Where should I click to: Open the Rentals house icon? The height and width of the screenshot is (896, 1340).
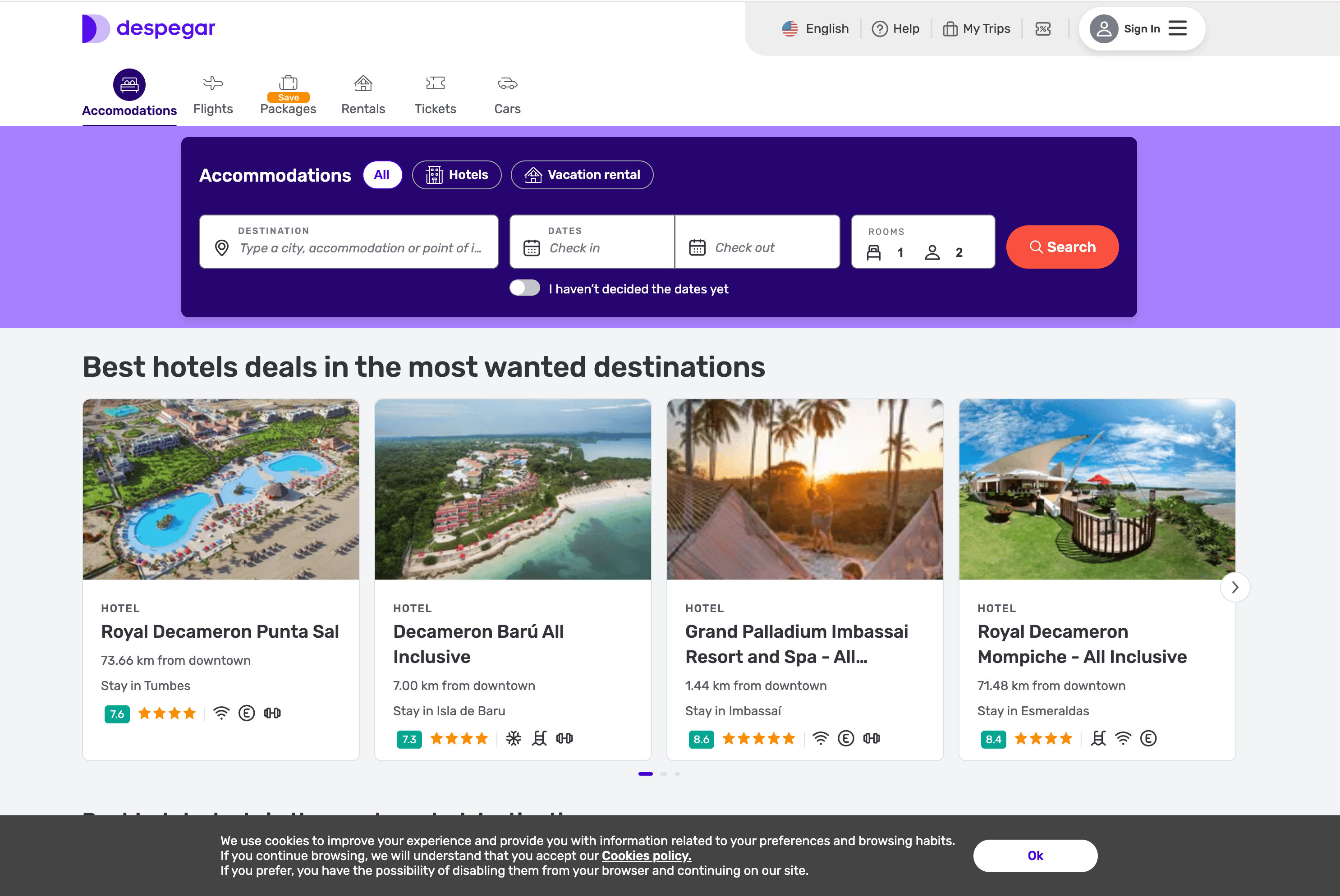point(363,83)
